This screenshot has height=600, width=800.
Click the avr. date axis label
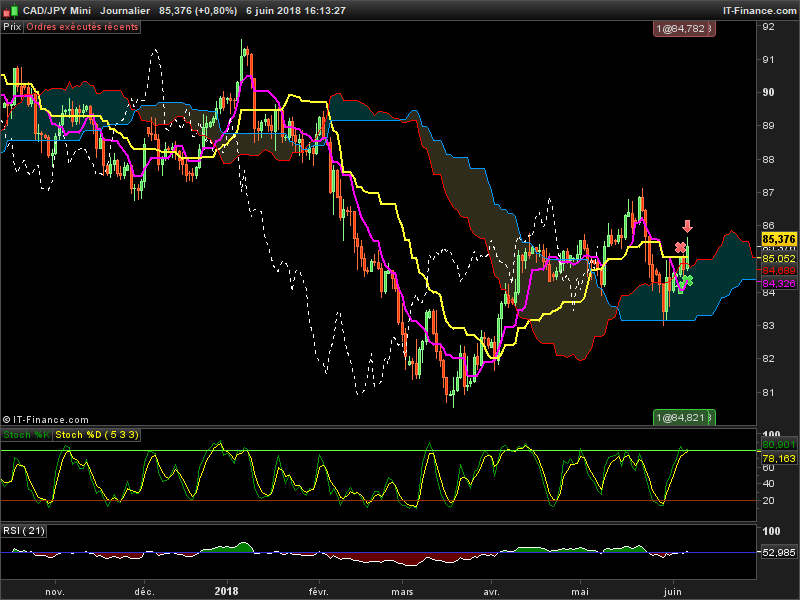491,591
